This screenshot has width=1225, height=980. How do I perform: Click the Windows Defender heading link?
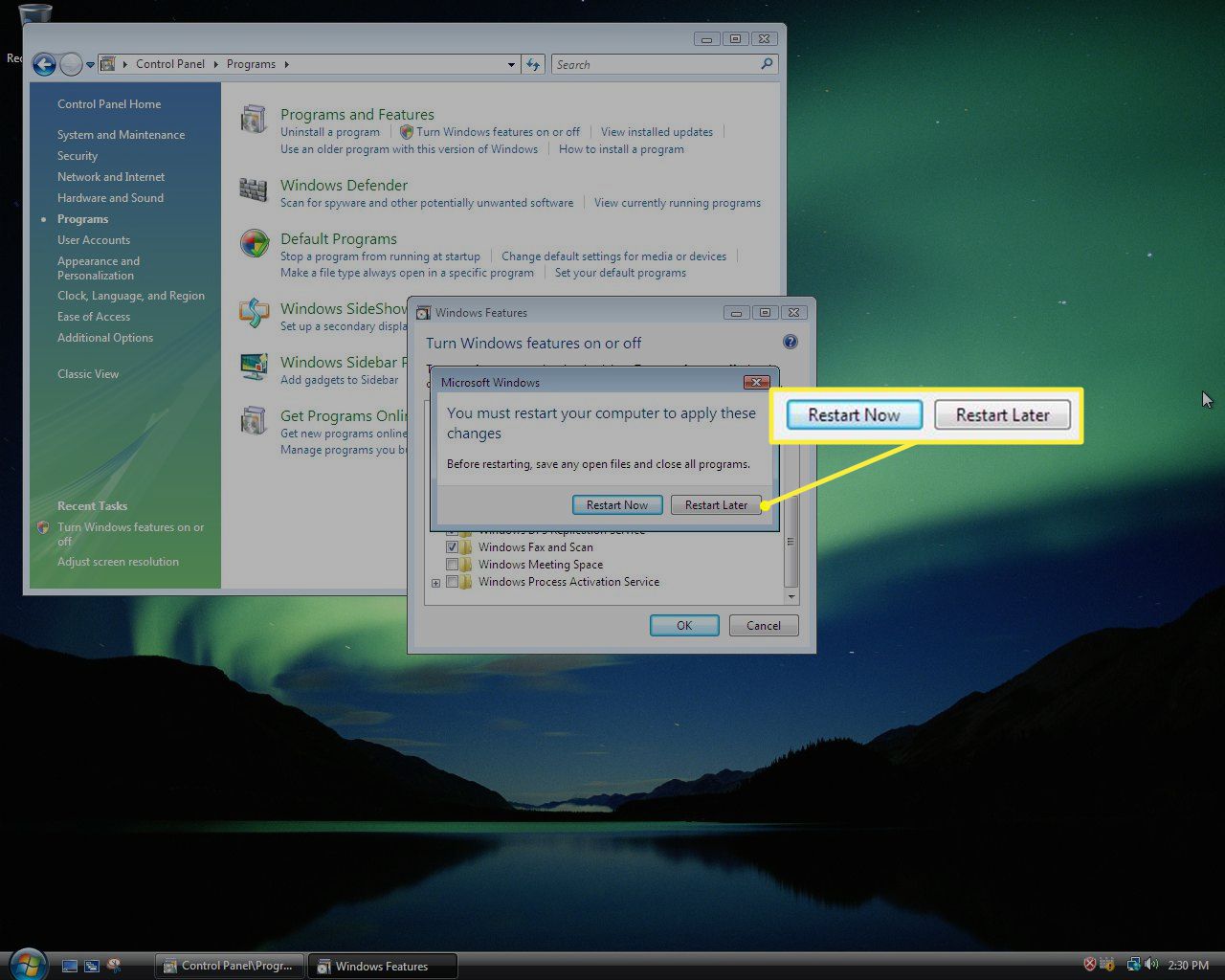pos(344,185)
